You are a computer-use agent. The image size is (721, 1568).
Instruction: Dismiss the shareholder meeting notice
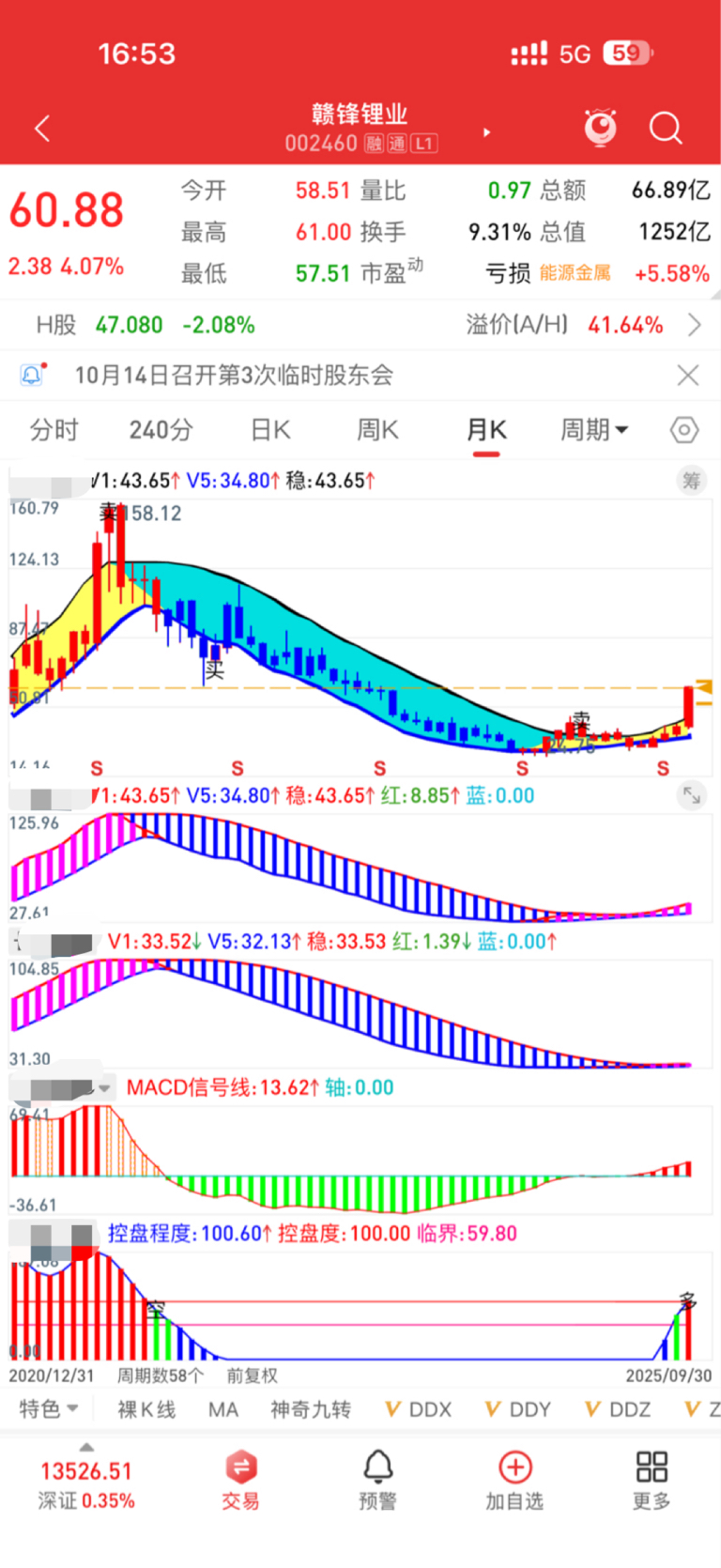click(688, 376)
